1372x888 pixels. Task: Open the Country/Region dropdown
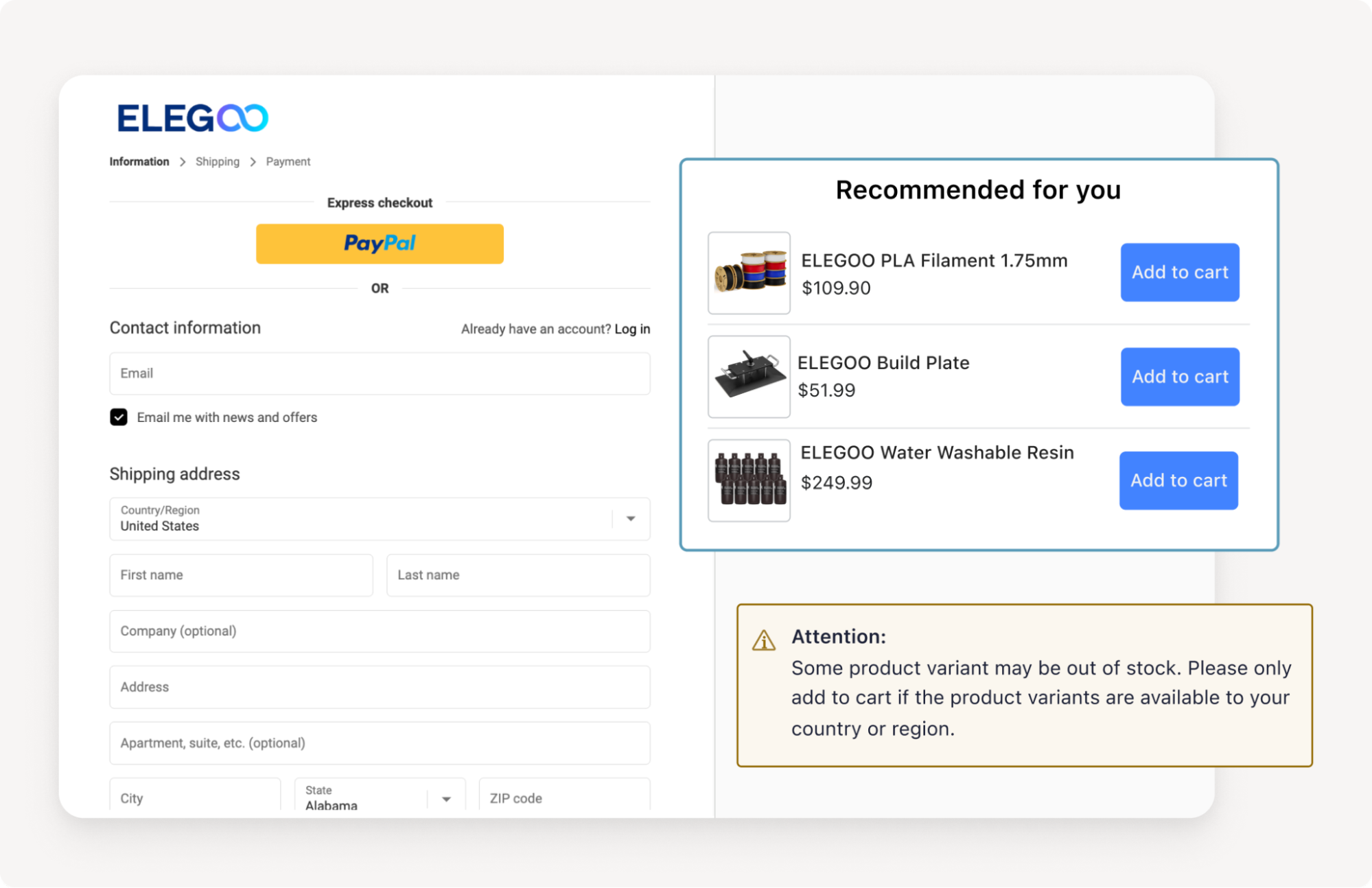(630, 519)
